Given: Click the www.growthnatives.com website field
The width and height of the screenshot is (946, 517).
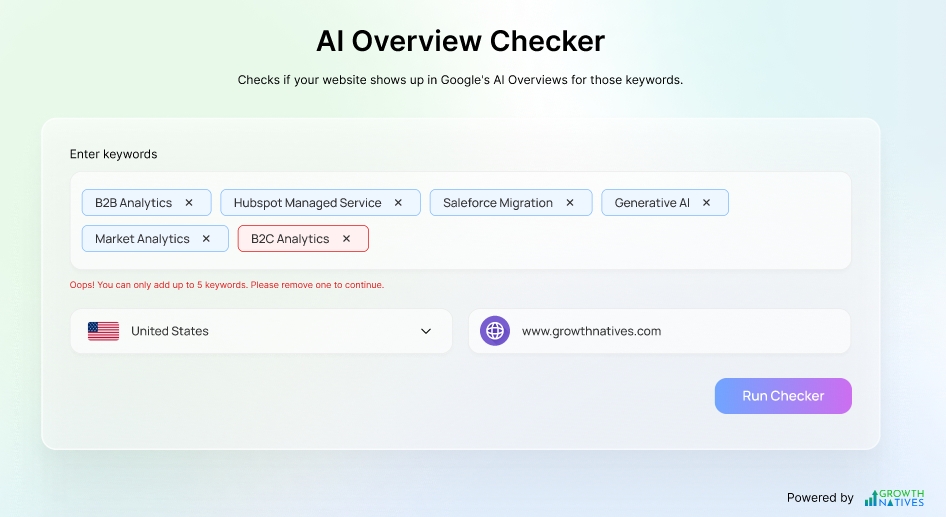Looking at the screenshot, I should click(x=659, y=331).
